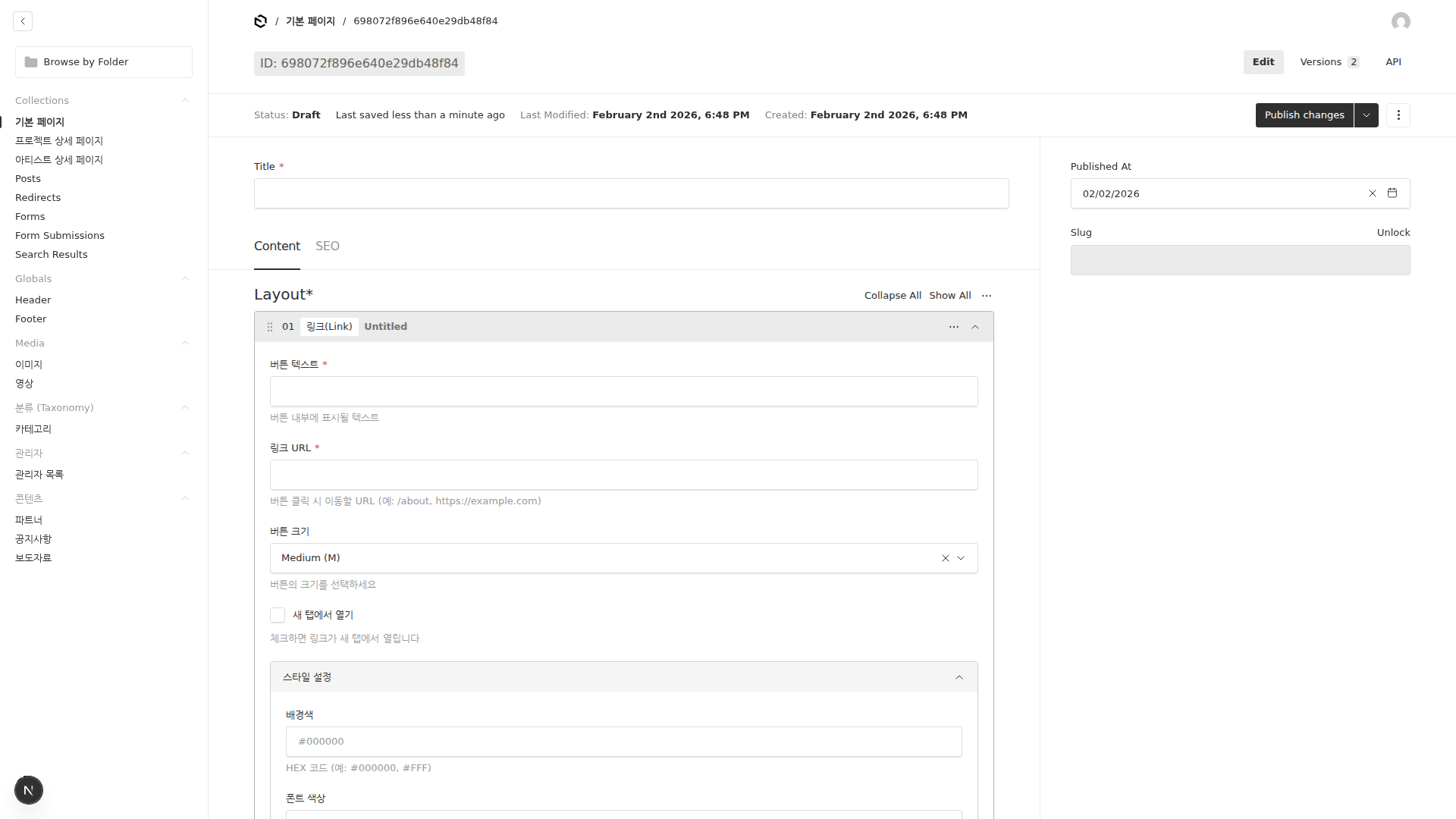Collapse the sidebar with back chevron

(x=23, y=21)
